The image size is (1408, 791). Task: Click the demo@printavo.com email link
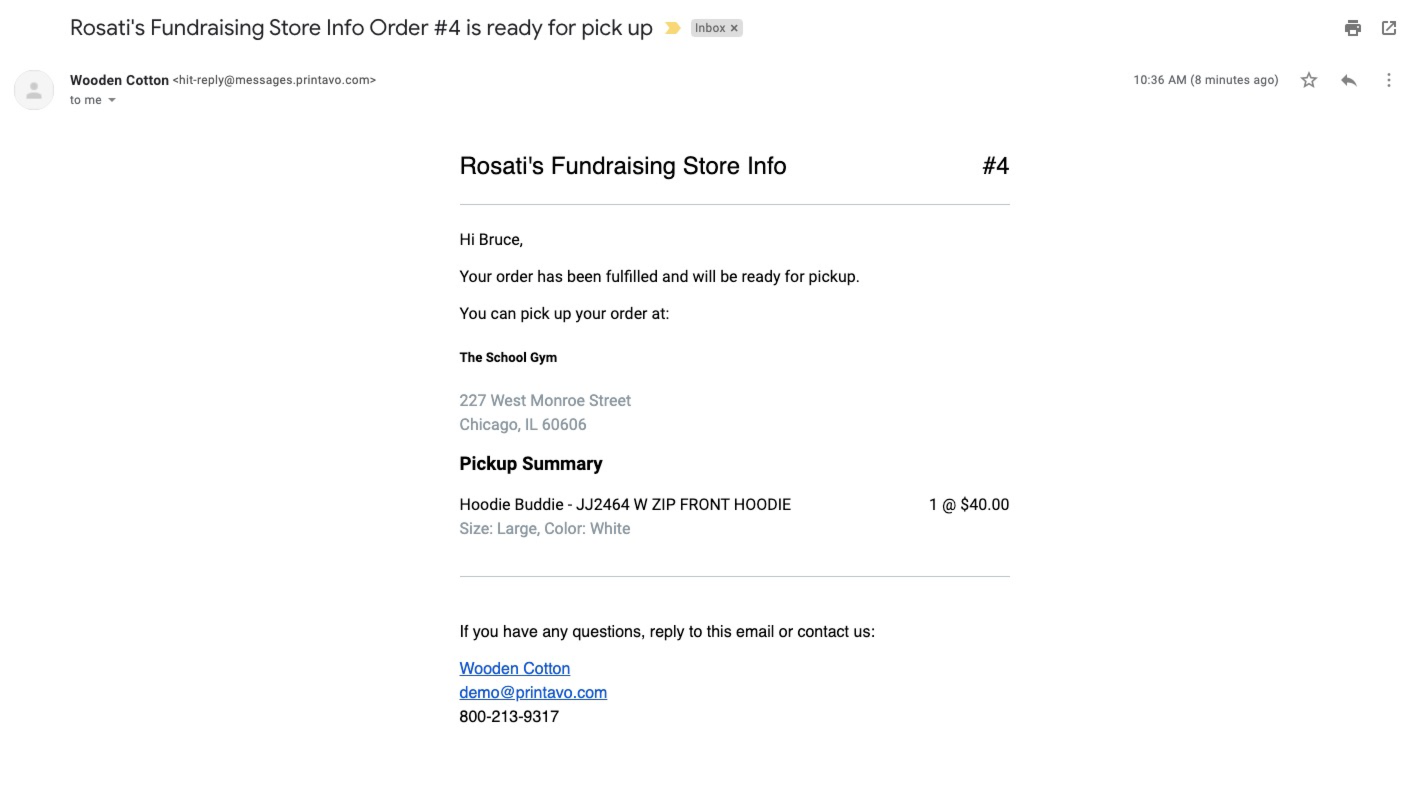click(x=533, y=692)
